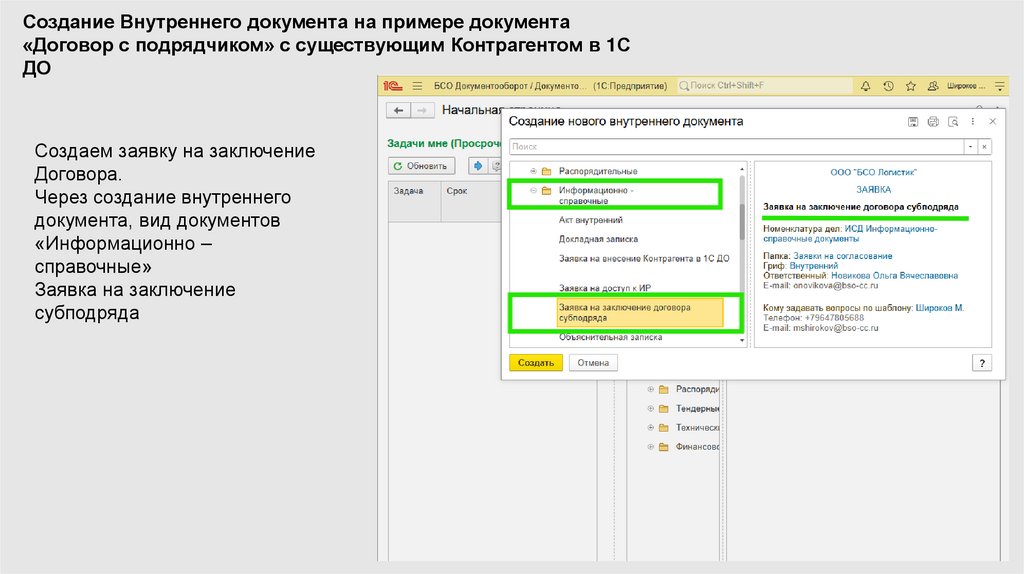Click the save icon in dialog header

pos(913,121)
